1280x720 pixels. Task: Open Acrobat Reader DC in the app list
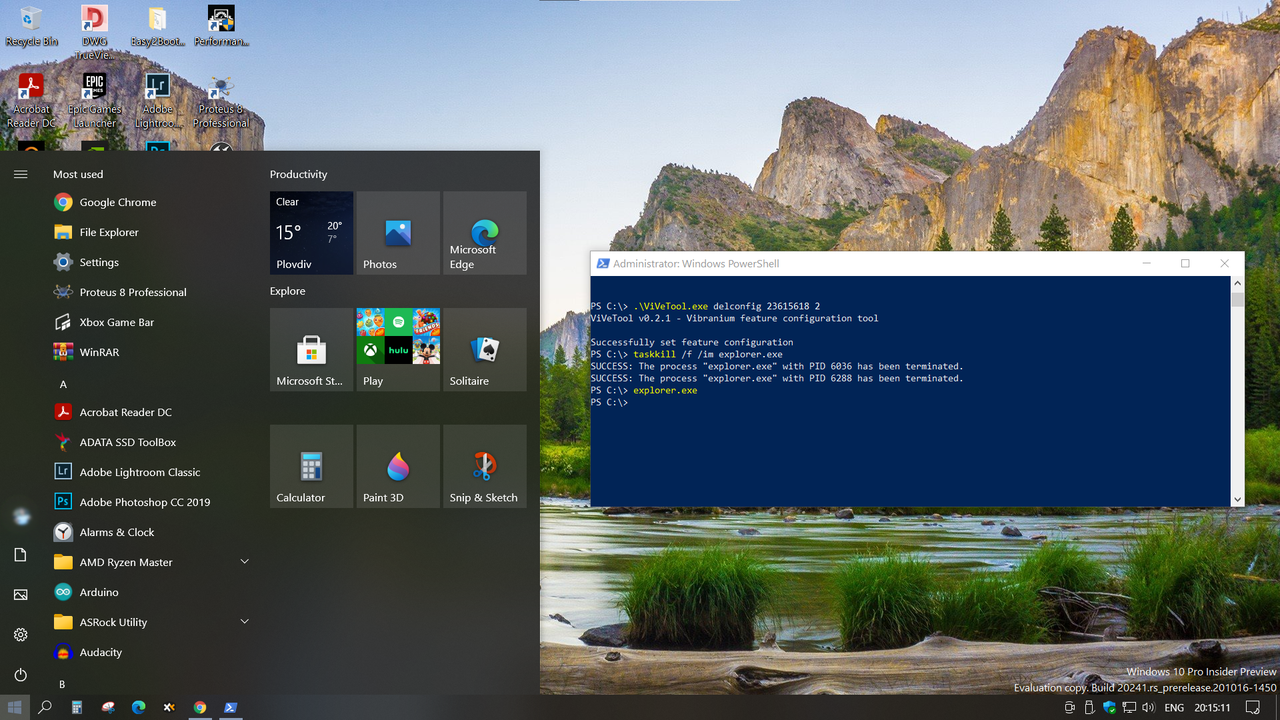[x=150, y=412]
